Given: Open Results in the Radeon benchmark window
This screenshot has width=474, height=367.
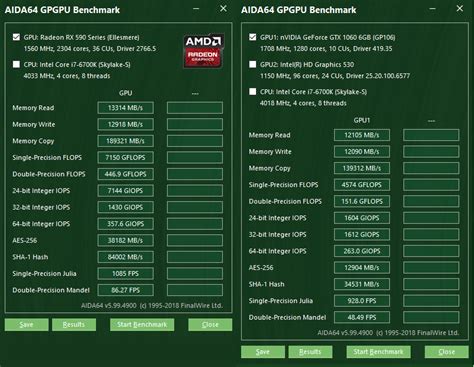Looking at the screenshot, I should pos(74,325).
